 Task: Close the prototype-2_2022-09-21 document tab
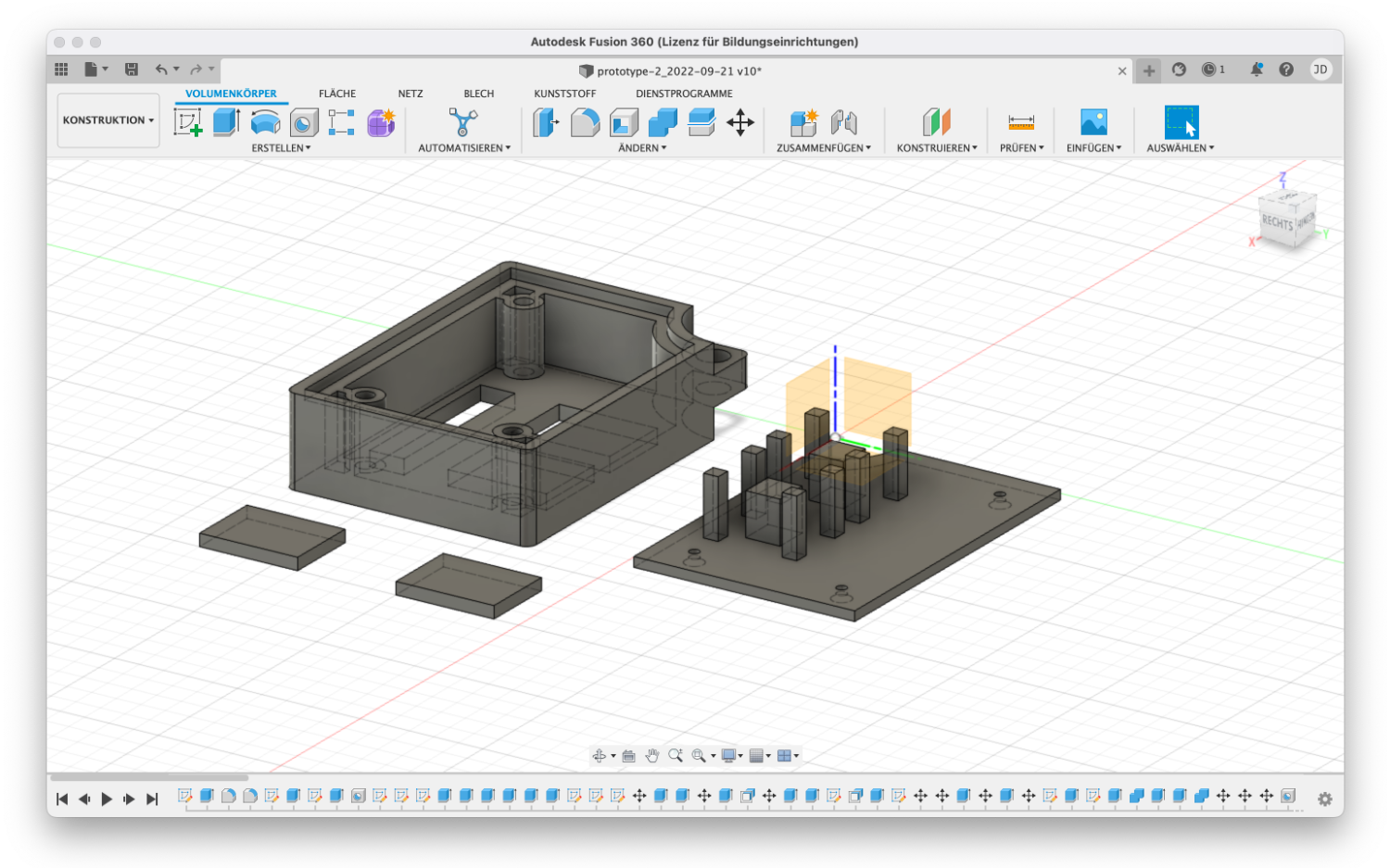tap(1122, 70)
